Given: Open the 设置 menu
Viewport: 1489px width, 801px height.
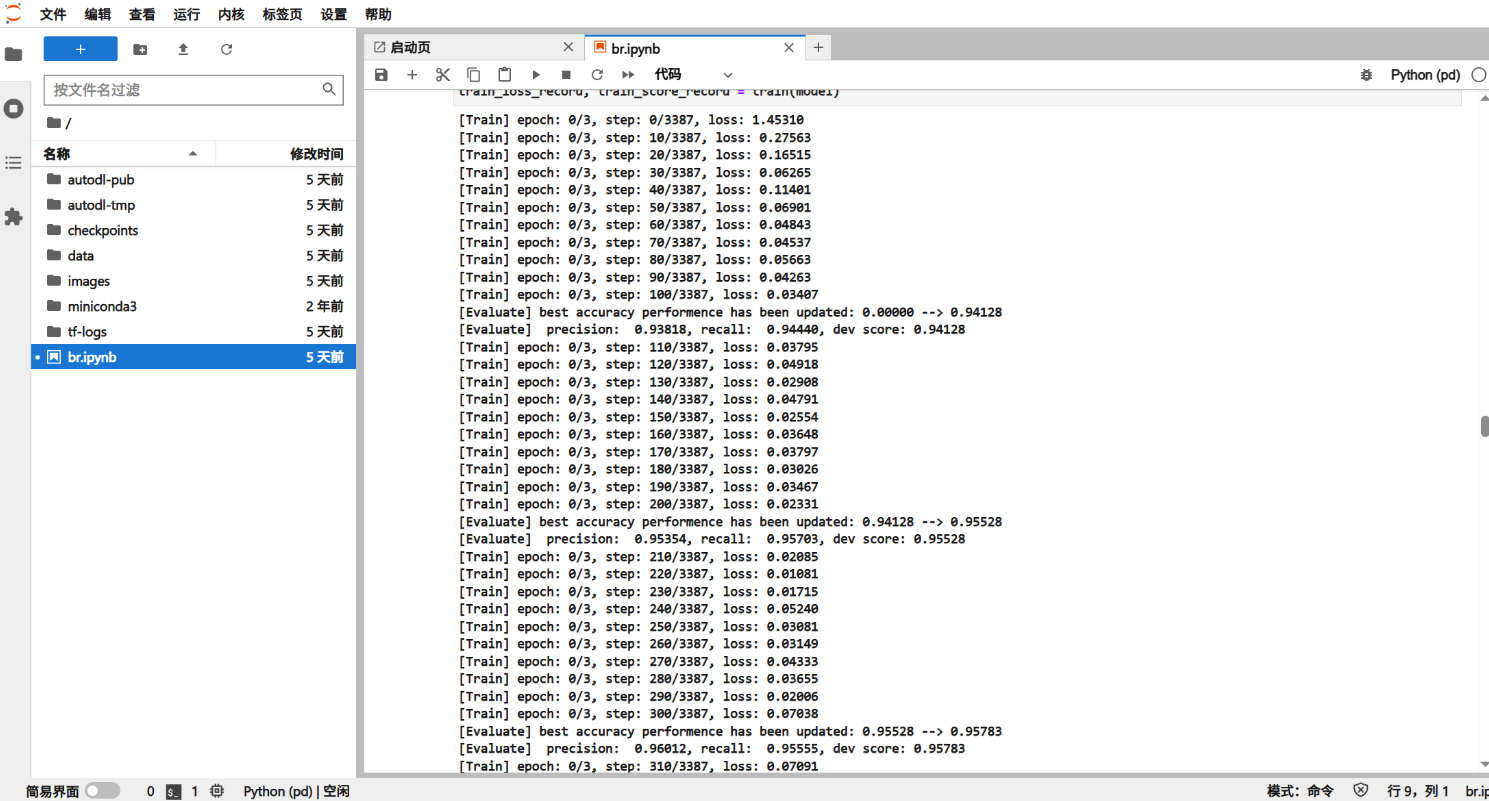Looking at the screenshot, I should [x=334, y=14].
